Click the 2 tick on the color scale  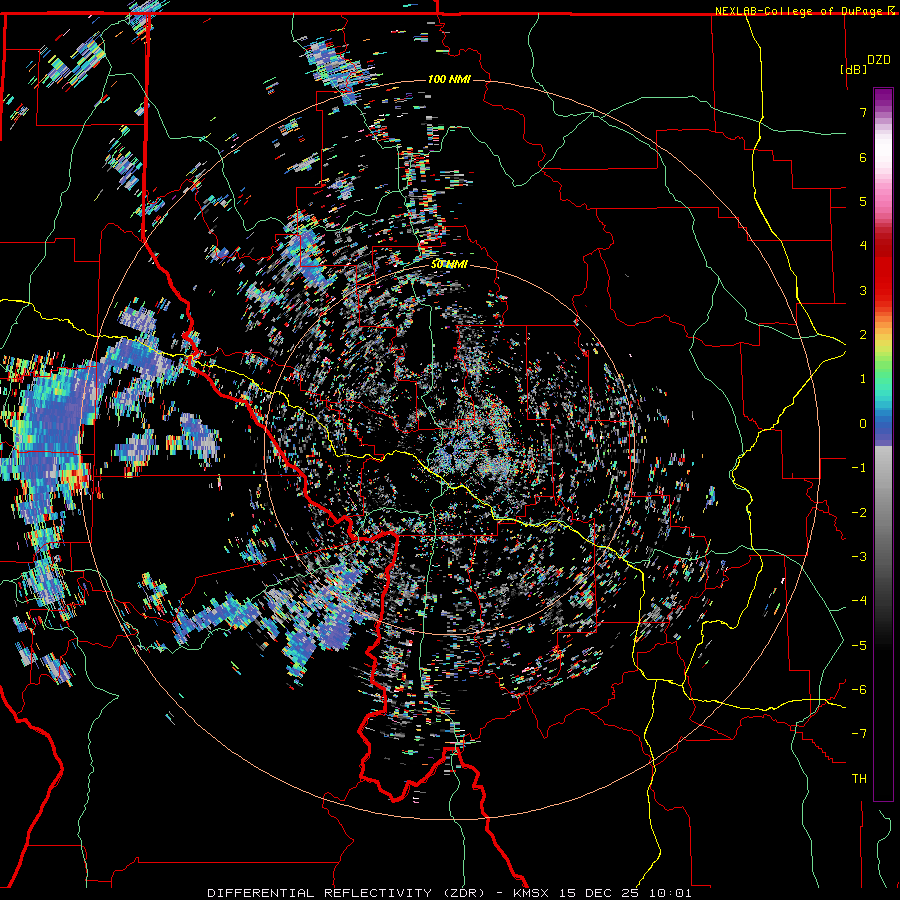click(x=863, y=335)
